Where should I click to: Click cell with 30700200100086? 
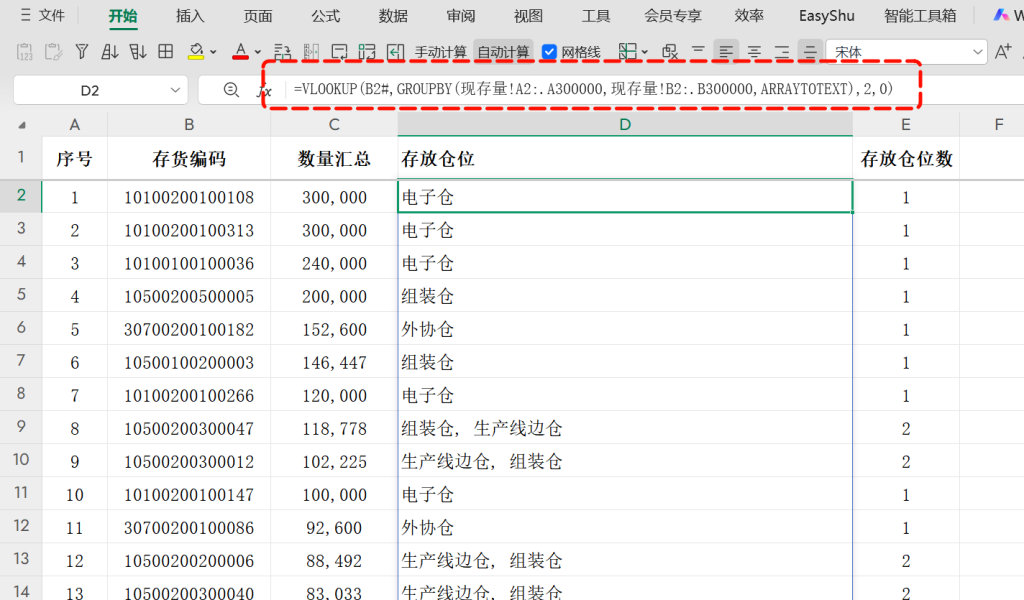[x=189, y=528]
